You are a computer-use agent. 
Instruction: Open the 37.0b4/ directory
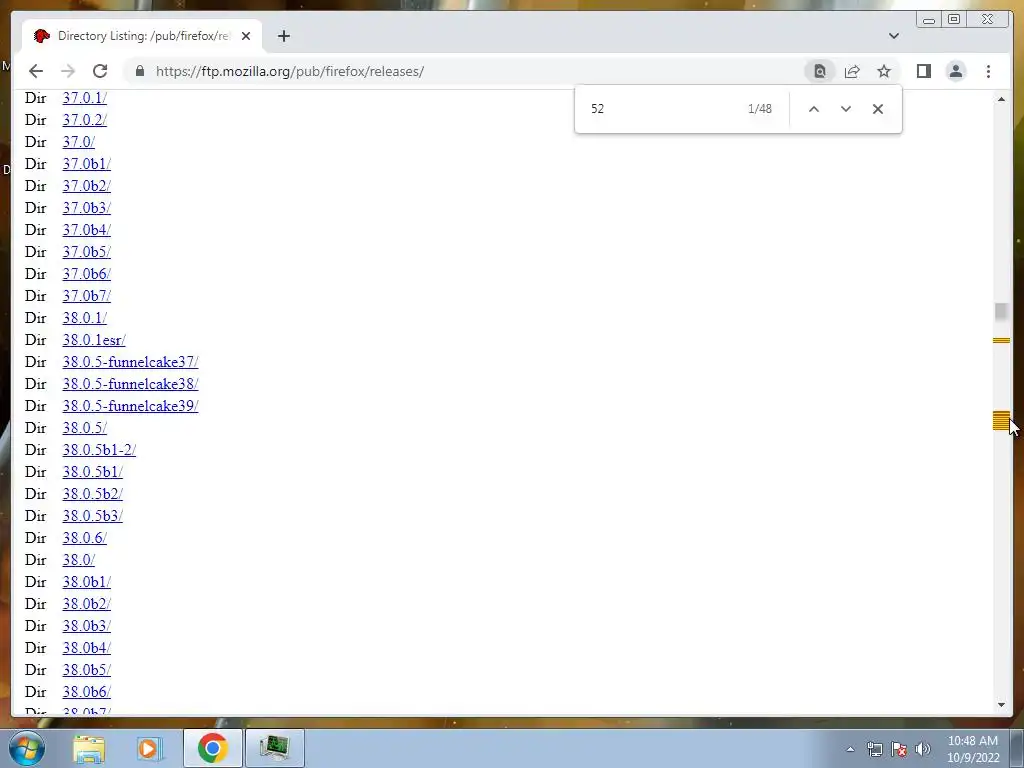pos(86,230)
